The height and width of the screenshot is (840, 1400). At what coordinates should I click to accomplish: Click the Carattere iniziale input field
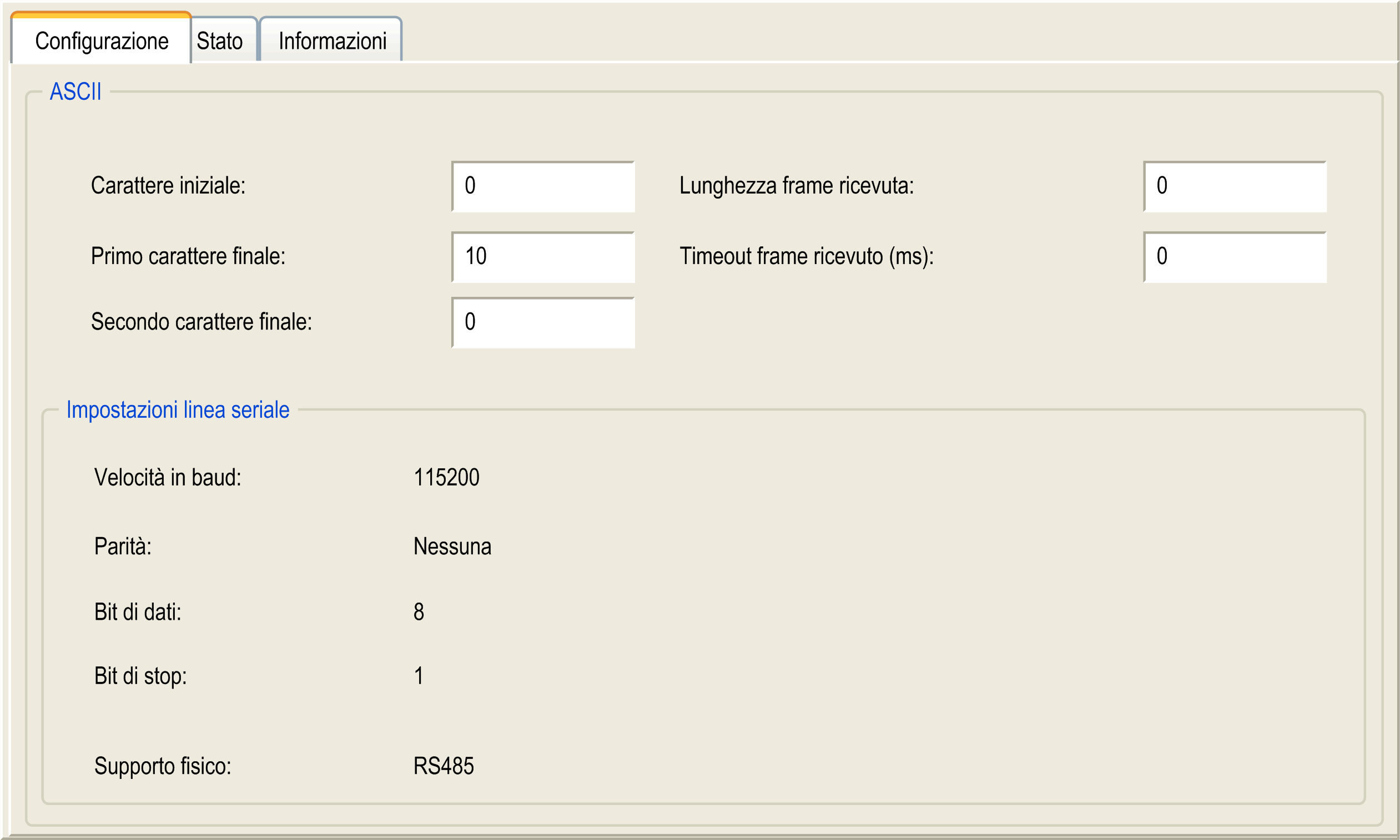[x=542, y=186]
